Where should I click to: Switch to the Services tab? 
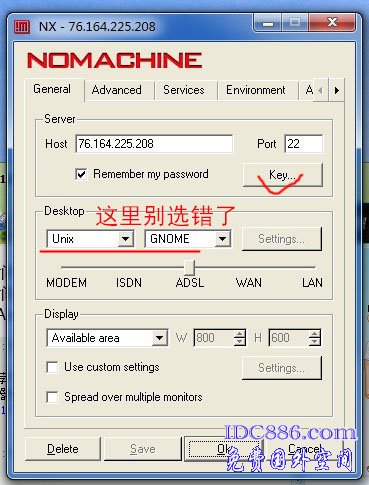[184, 90]
